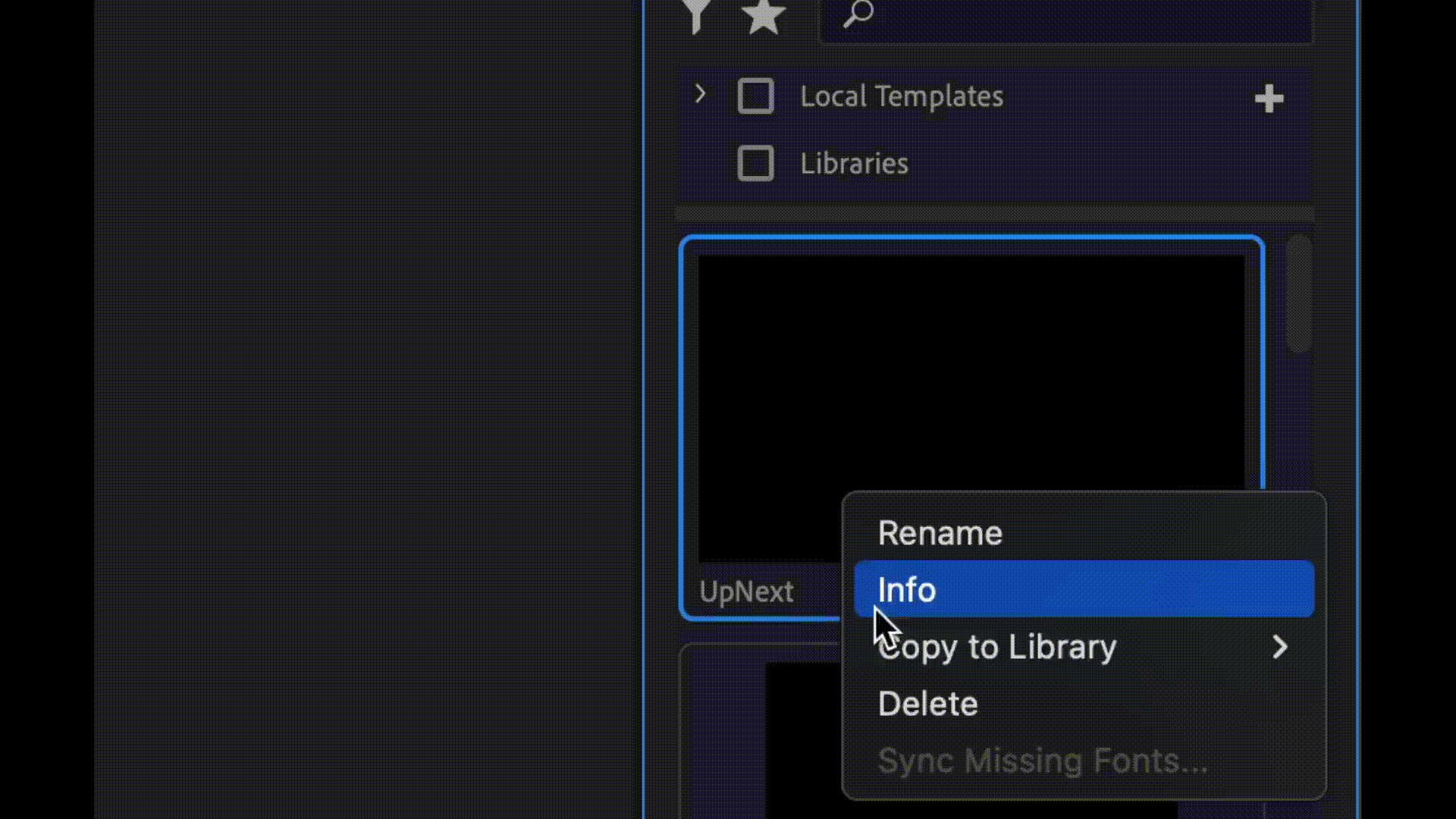Expand the Copy to Library submenu arrow

(1280, 647)
